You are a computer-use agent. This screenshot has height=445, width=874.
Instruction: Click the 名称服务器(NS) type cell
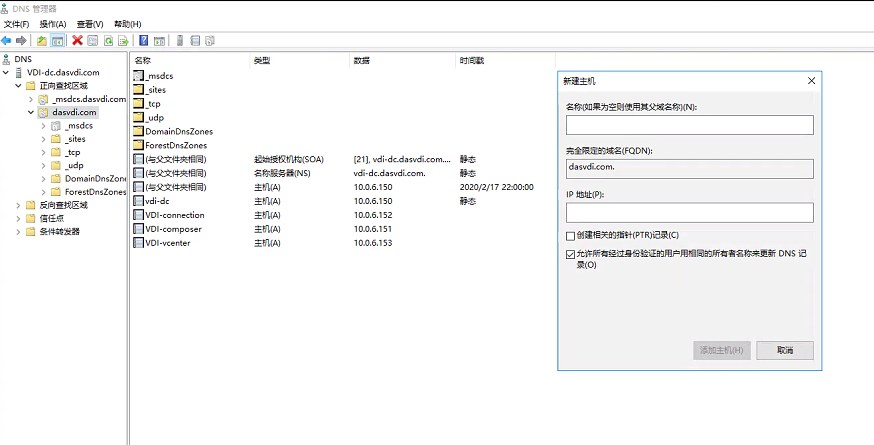(282, 173)
